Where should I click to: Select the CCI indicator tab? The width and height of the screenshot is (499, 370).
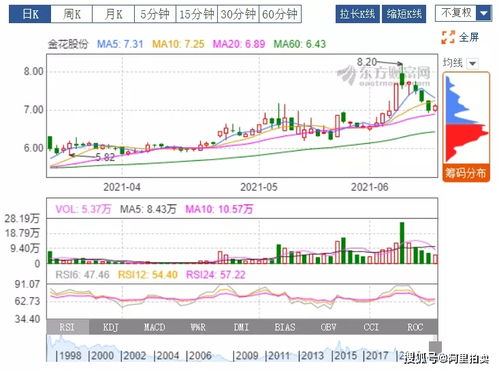pos(371,327)
